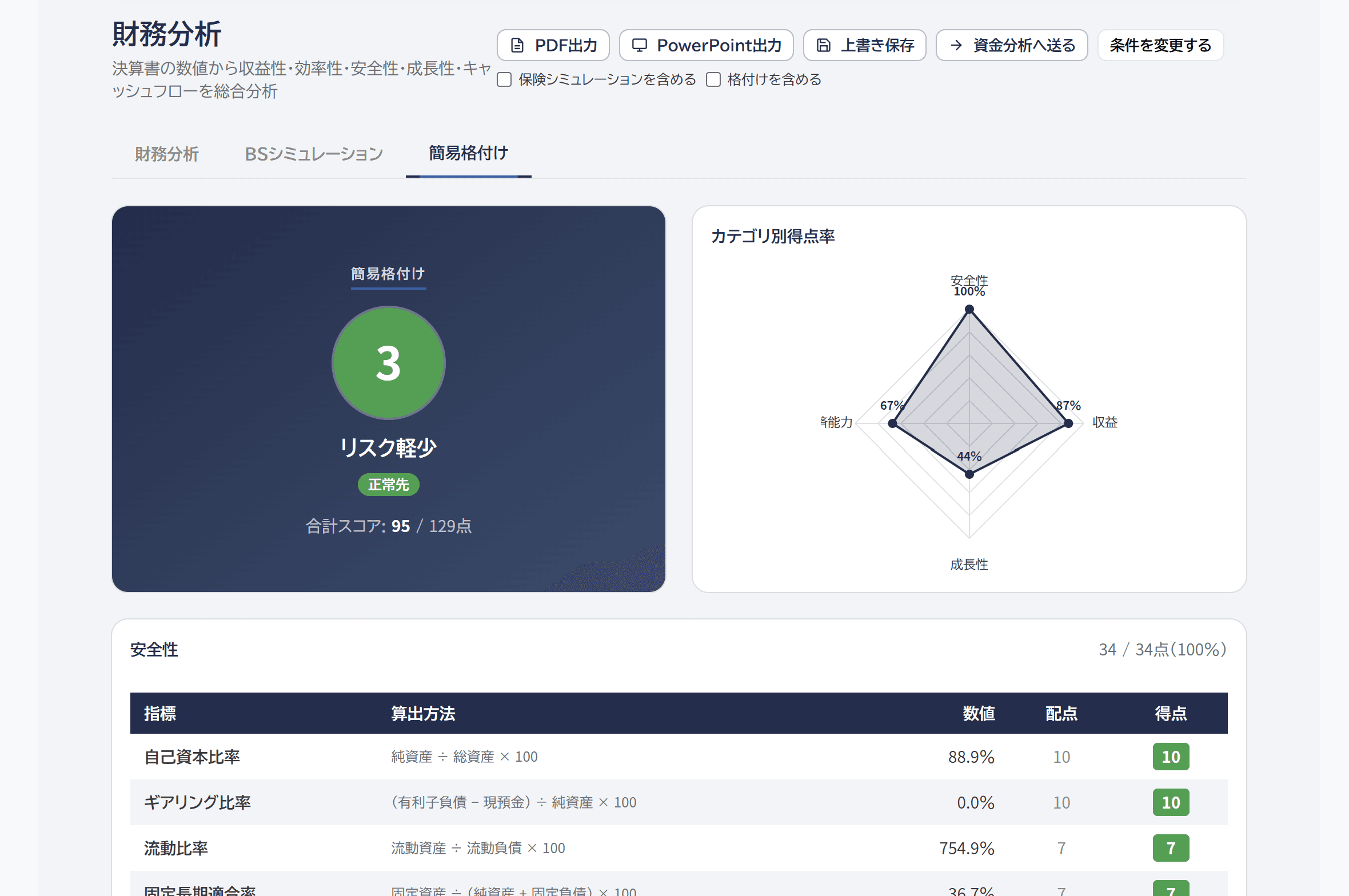1349x896 pixels.
Task: Click the 34 / 34点(100%) summary
Action: pyautogui.click(x=1163, y=650)
